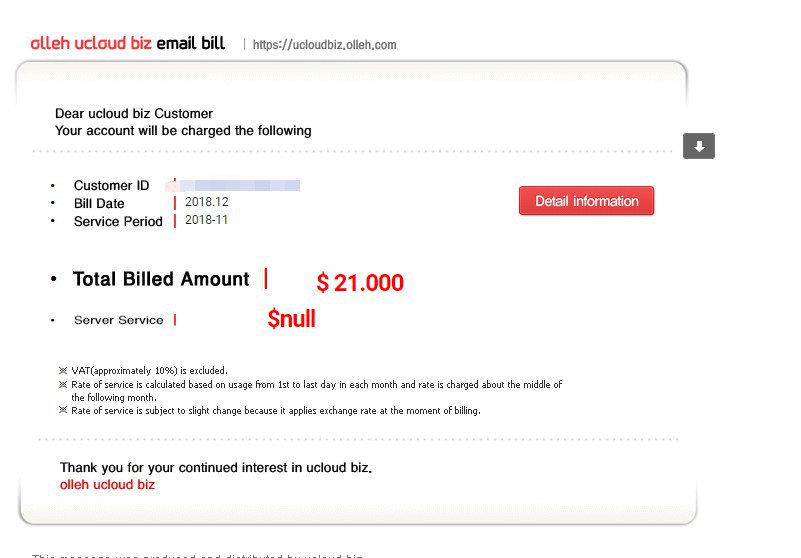Click the $null Server Service amount
801x558 pixels.
coord(291,319)
